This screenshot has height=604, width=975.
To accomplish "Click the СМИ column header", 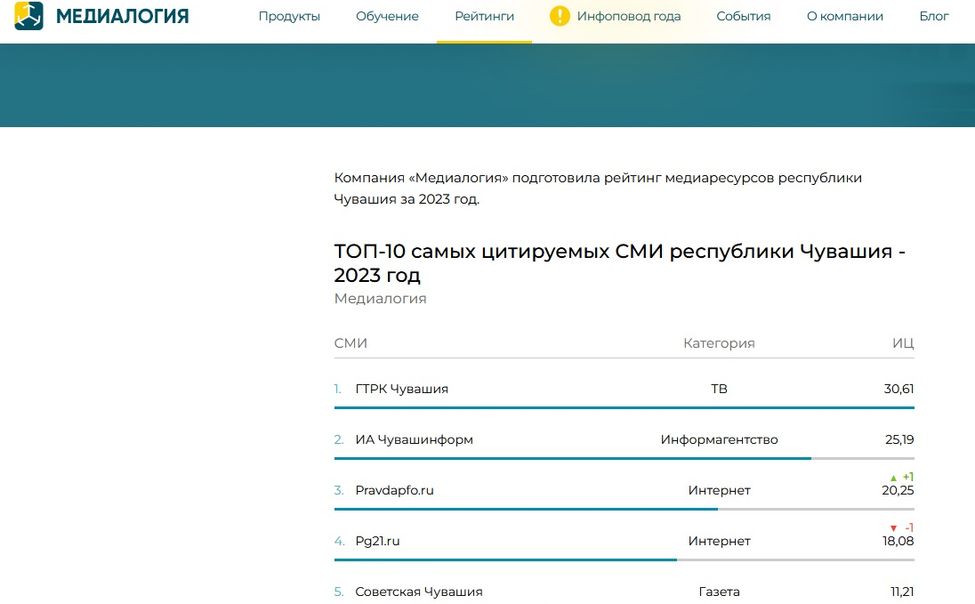I will click(x=350, y=342).
